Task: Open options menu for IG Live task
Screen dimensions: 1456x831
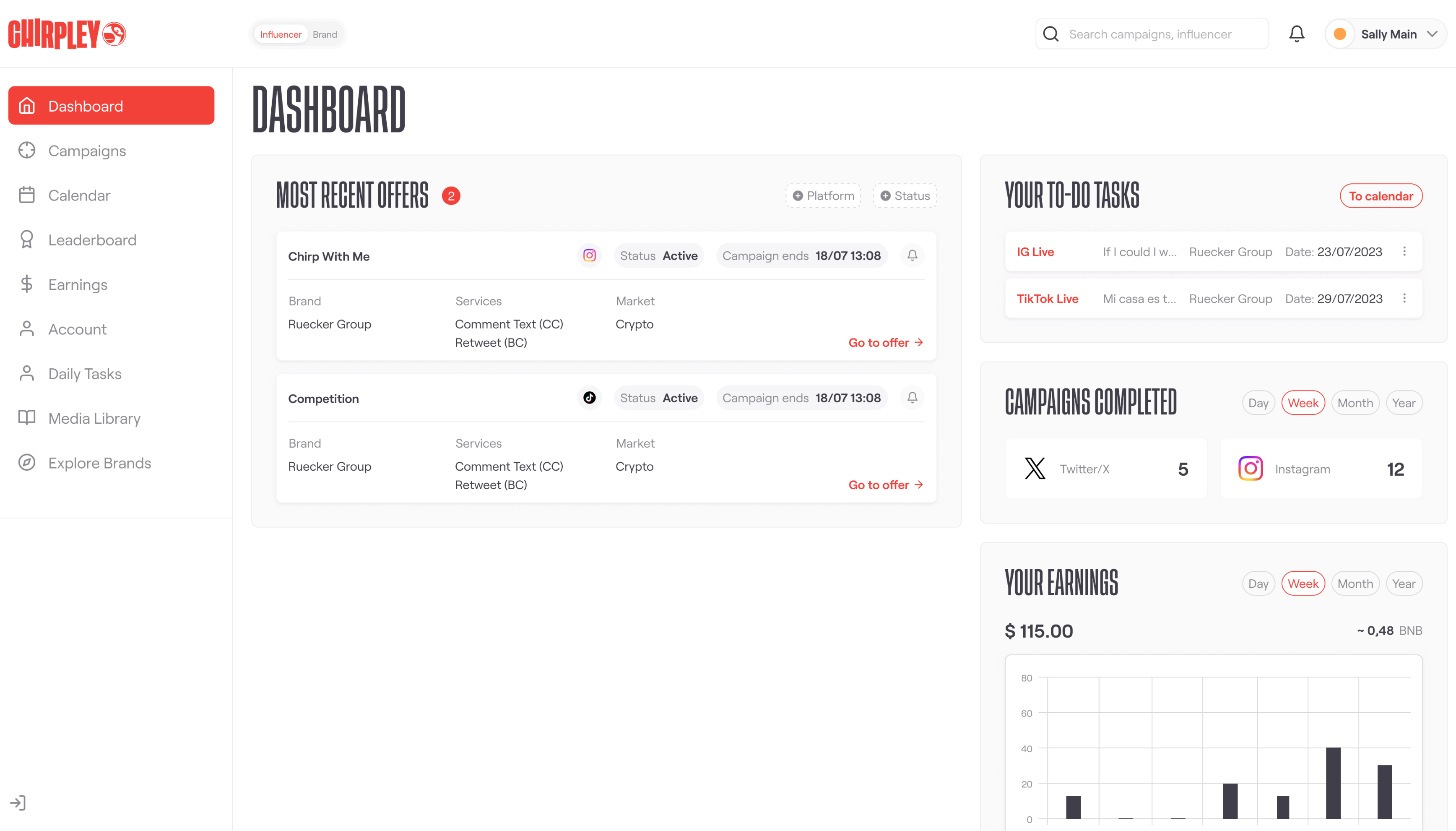Action: 1404,252
